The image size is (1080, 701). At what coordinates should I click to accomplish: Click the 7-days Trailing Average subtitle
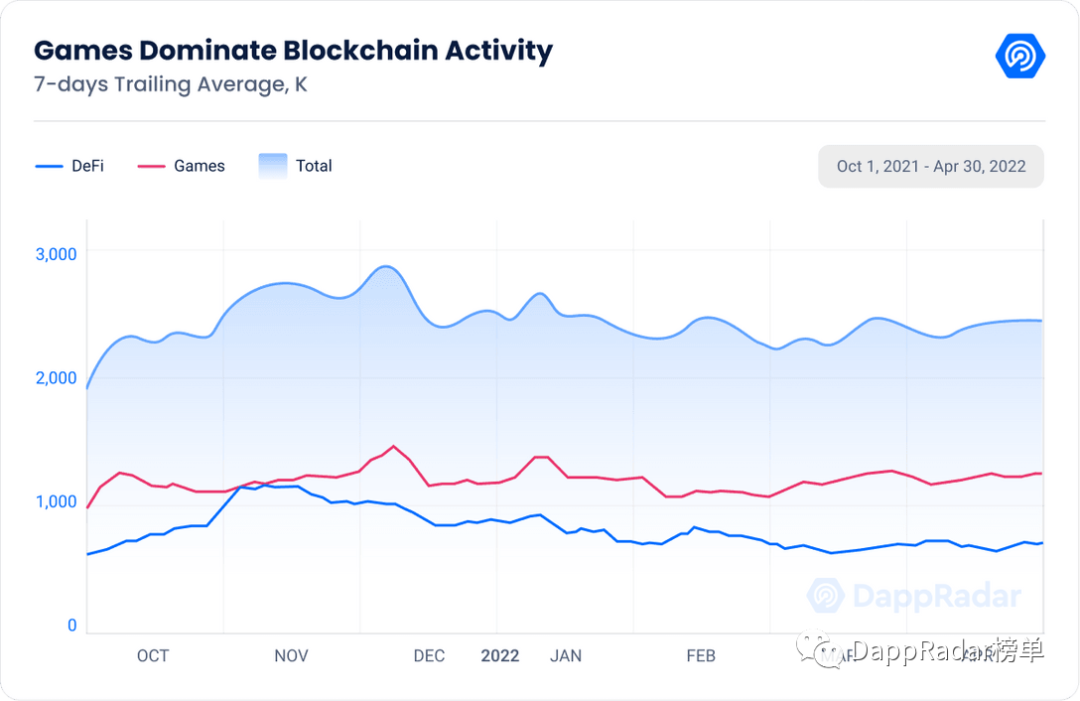point(170,84)
